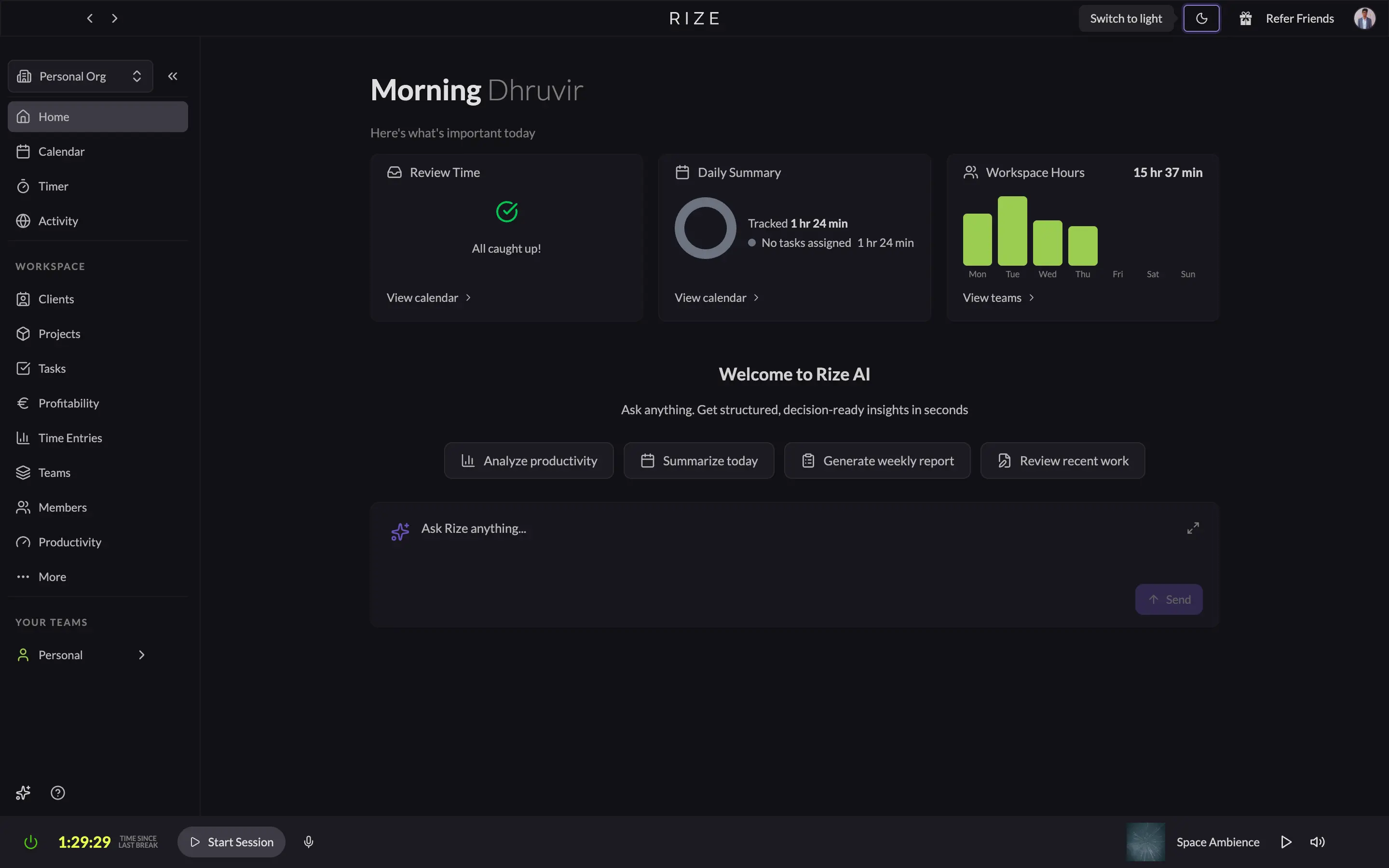The width and height of the screenshot is (1389, 868).
Task: Open the Personal Org switcher dropdown
Action: click(x=81, y=76)
